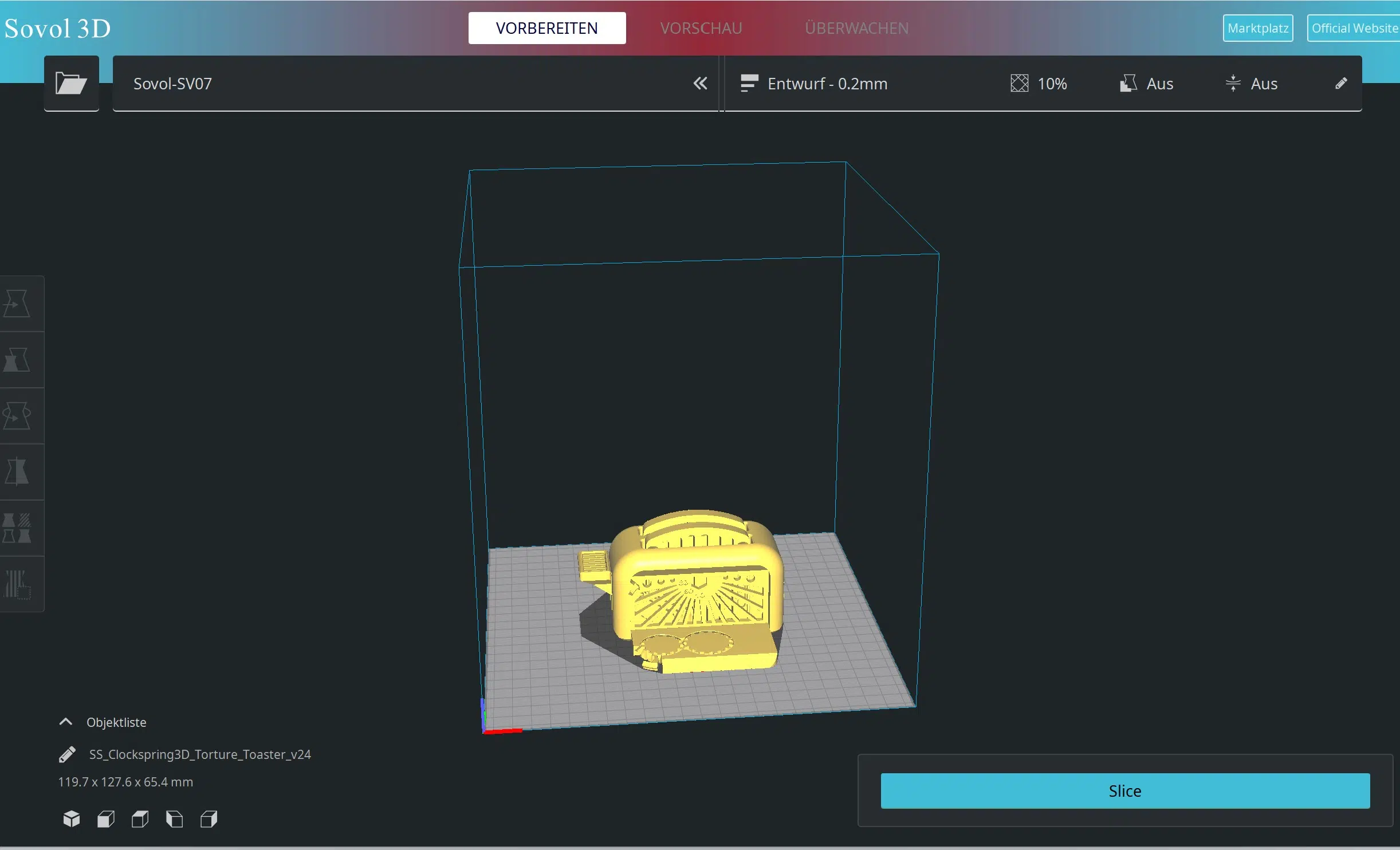Collapse the Sovol-SV07 printer panel arrows
The width and height of the screenshot is (1400, 850).
(x=700, y=84)
